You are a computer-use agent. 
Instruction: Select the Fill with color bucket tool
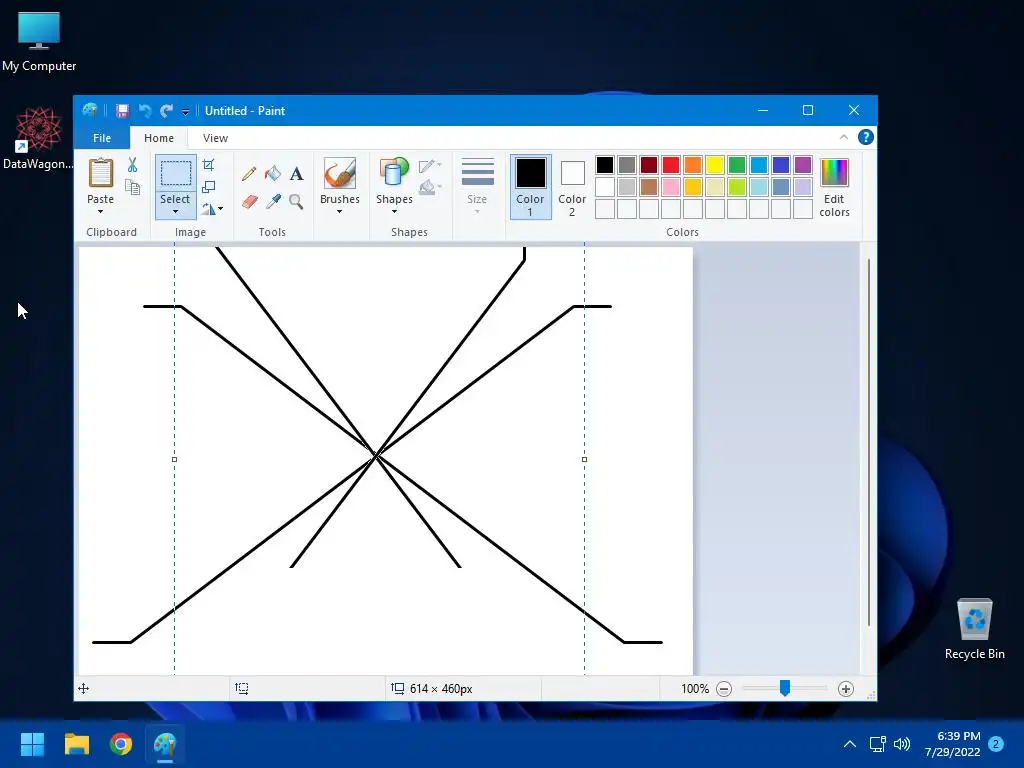point(273,174)
